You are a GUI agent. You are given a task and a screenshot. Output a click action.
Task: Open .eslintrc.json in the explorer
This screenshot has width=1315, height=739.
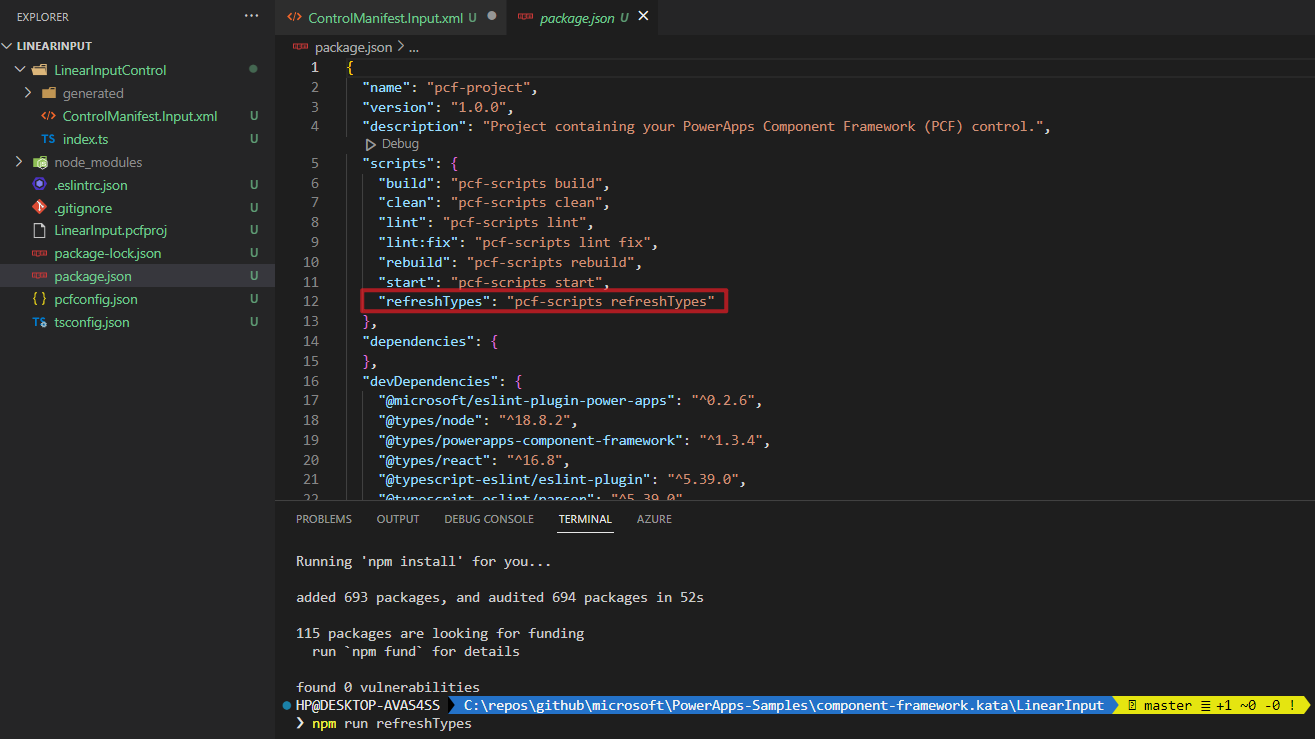click(x=90, y=185)
